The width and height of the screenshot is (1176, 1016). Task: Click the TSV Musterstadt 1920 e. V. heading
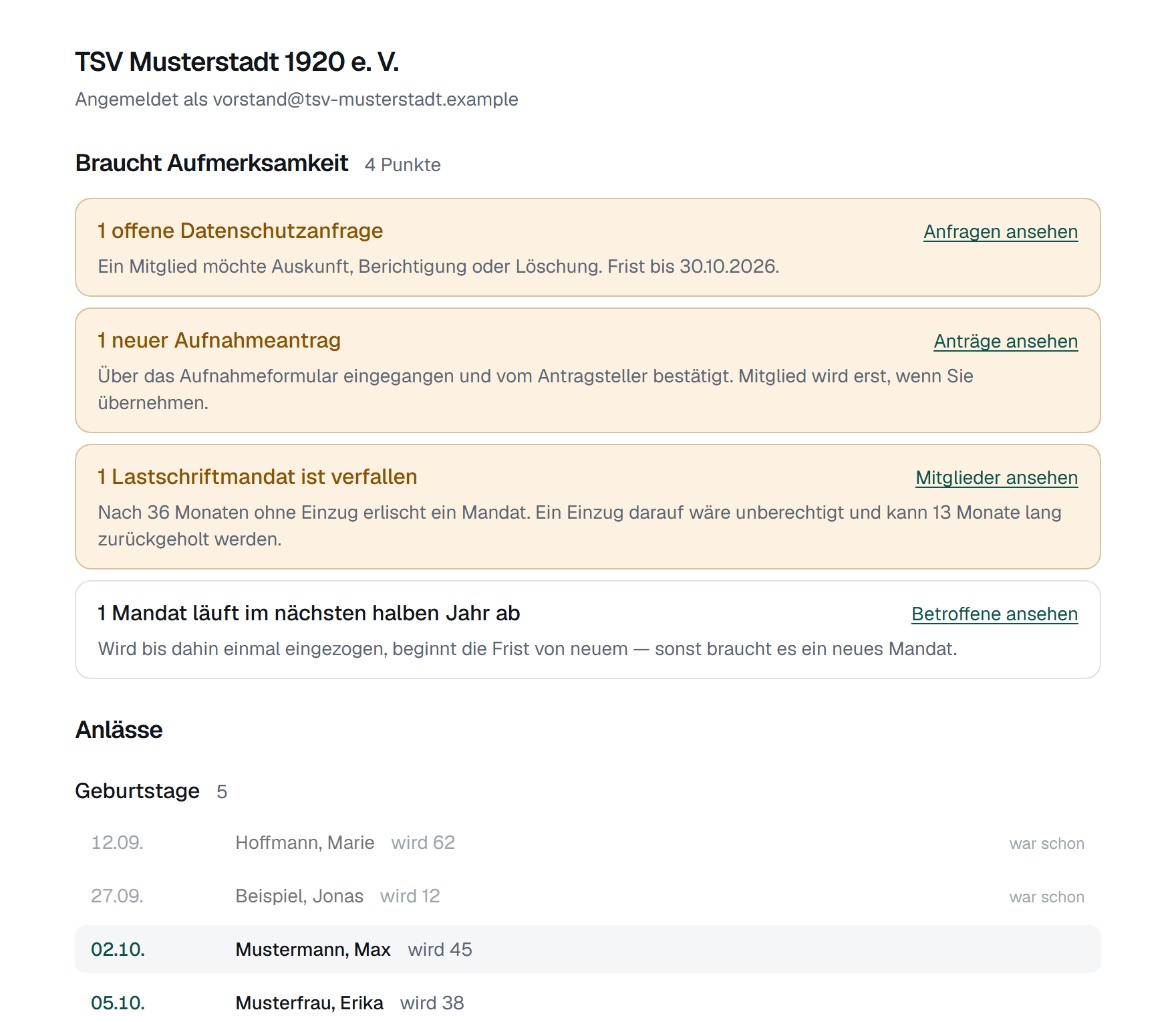coord(237,61)
